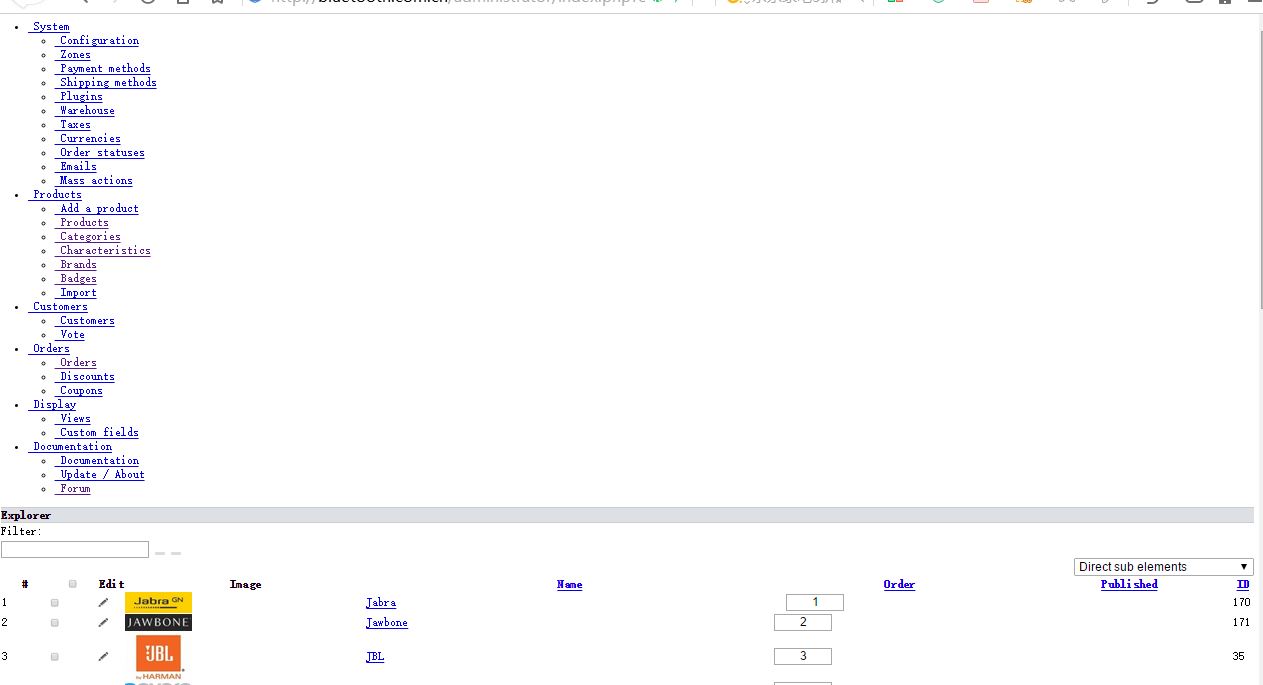This screenshot has width=1263, height=685.
Task: Tick the Jawbone row checkbox
Action: pos(55,623)
